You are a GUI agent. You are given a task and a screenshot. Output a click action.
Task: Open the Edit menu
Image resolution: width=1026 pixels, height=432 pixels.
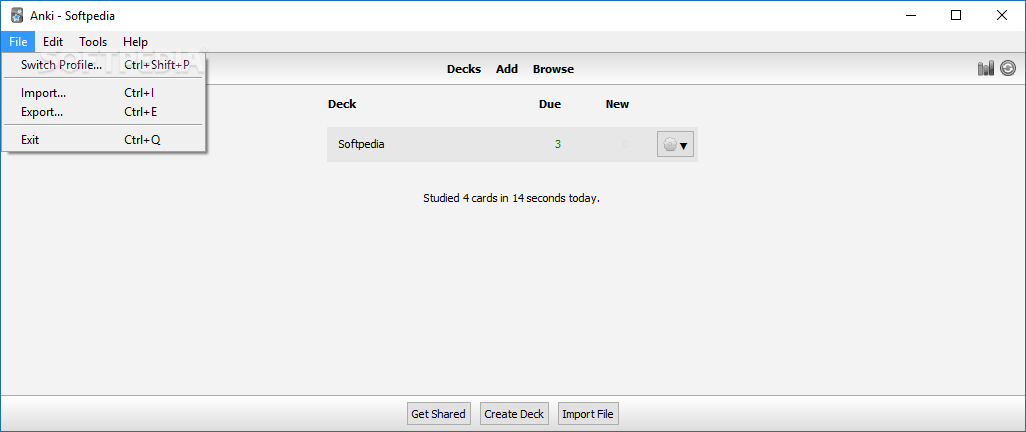[x=53, y=42]
